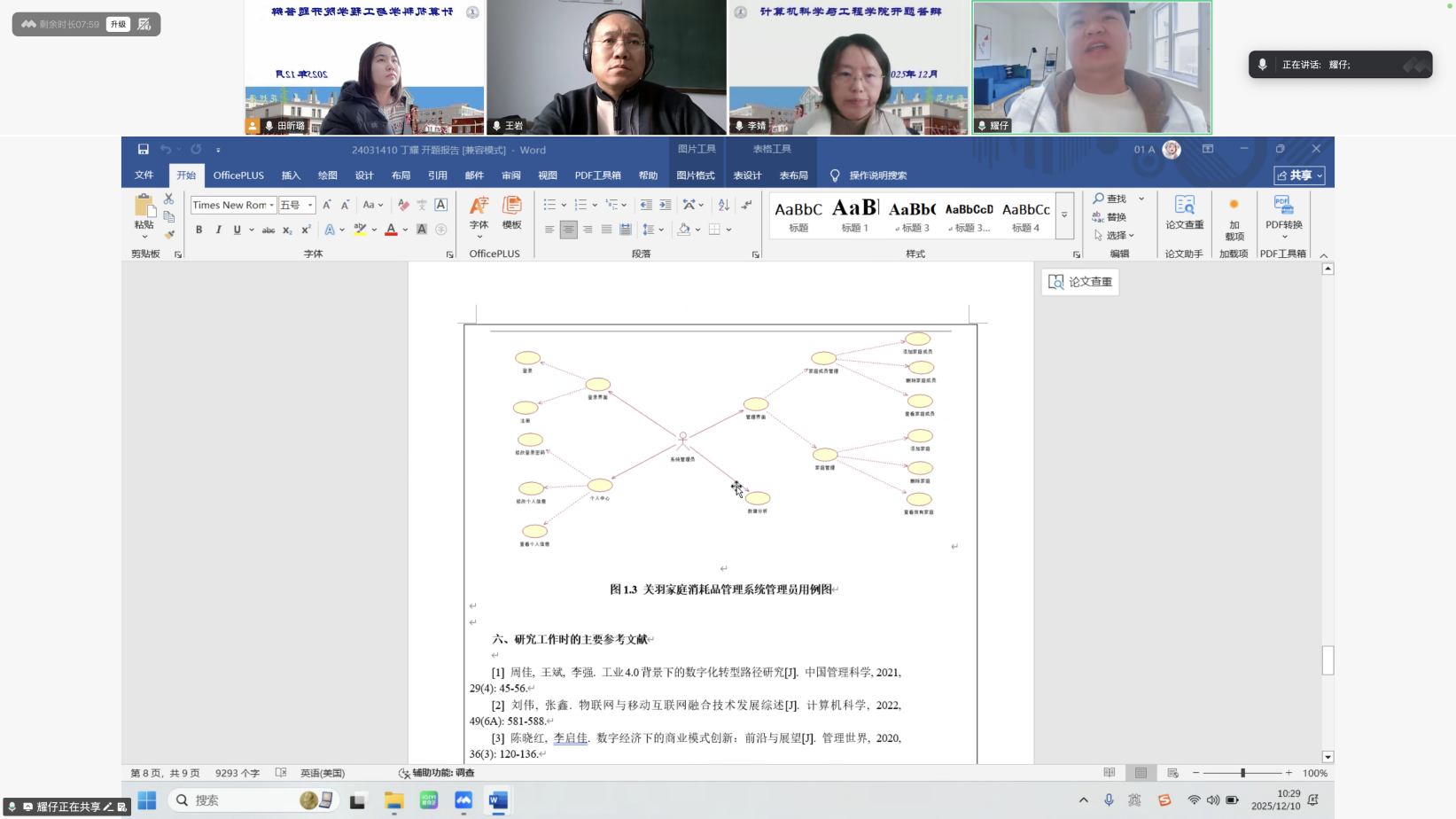Toggle Italic formatting

click(218, 230)
